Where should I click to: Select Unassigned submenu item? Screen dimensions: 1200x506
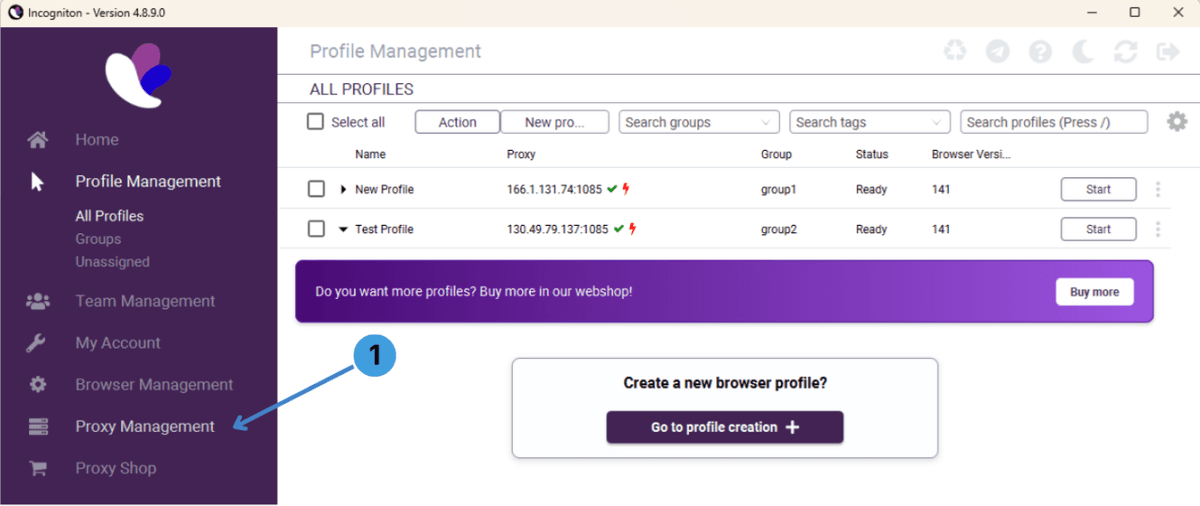coord(112,262)
